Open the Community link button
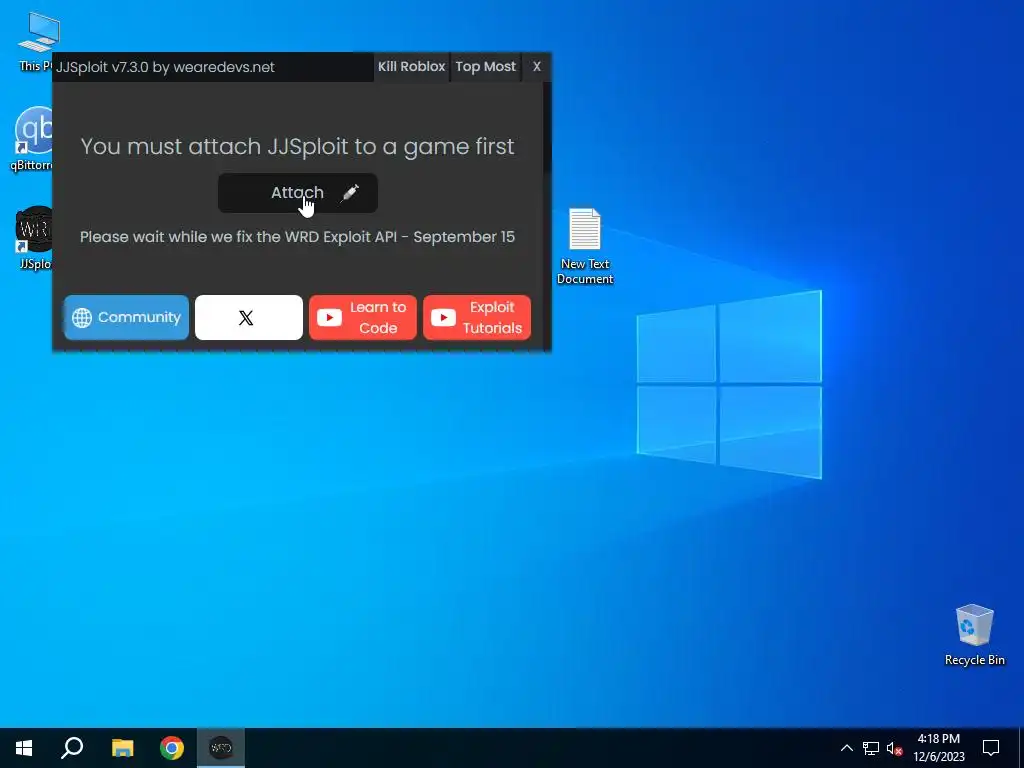Viewport: 1024px width, 768px height. (x=127, y=317)
